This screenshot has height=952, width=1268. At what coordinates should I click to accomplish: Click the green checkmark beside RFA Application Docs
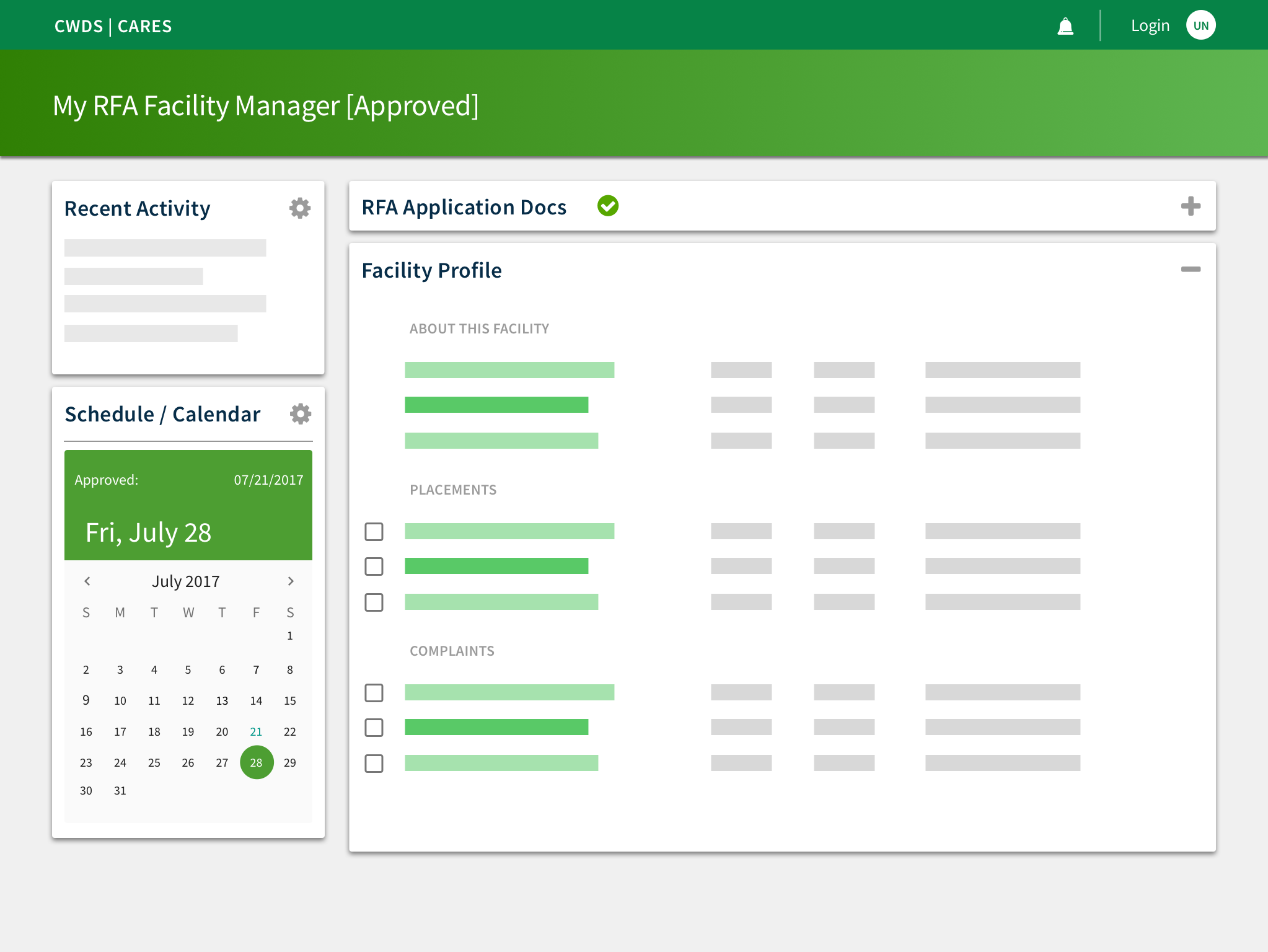[x=607, y=206]
